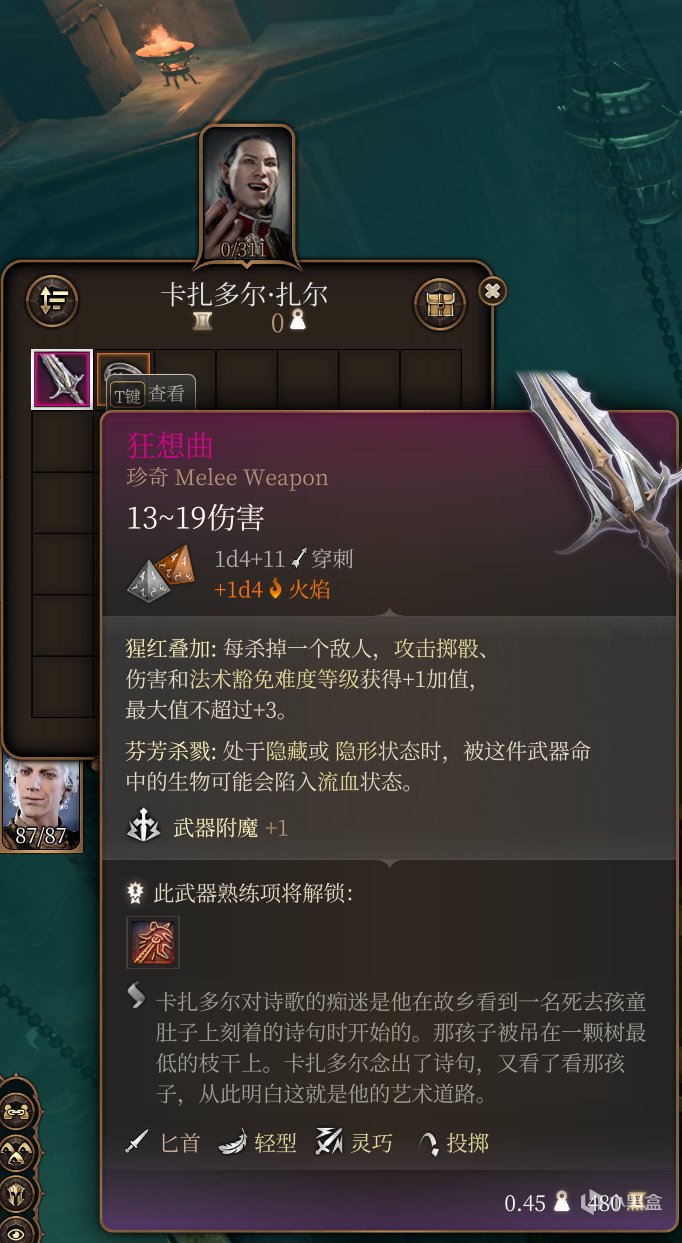This screenshot has height=1243, width=682.
Task: Click the 灵巧 finesse property tag
Action: click(x=355, y=1143)
